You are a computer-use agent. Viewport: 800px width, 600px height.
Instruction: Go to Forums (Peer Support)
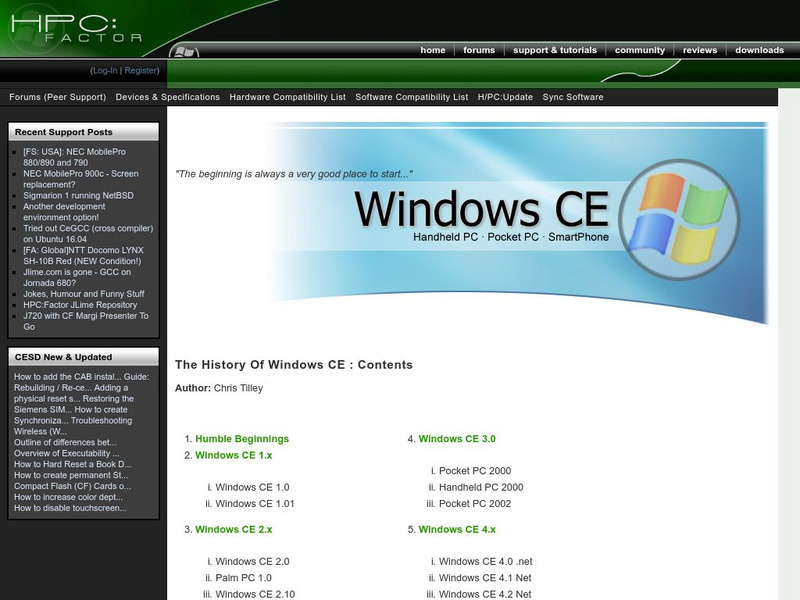pos(58,97)
